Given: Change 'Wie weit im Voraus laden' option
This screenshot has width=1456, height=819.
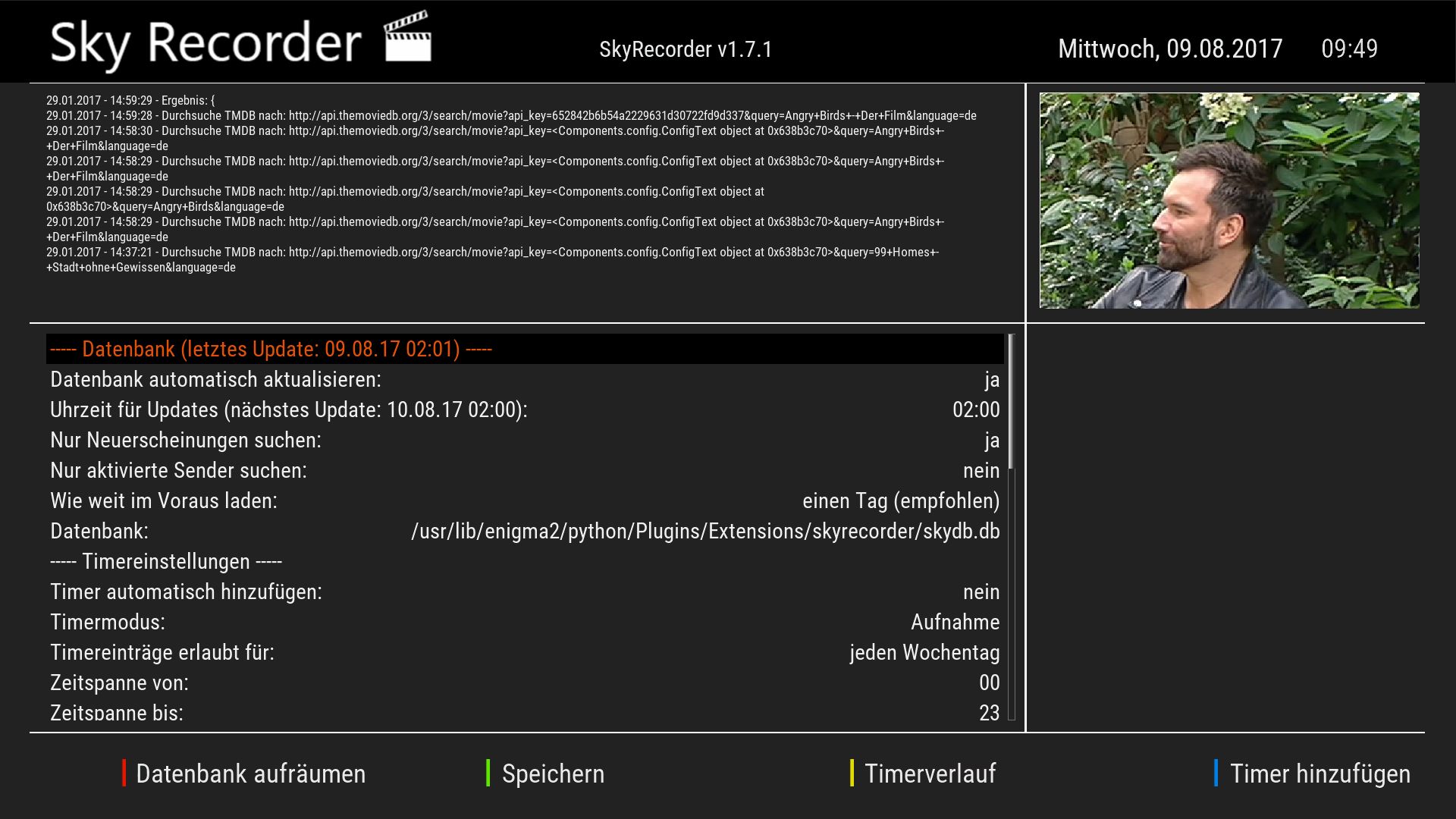Looking at the screenshot, I should (x=900, y=500).
